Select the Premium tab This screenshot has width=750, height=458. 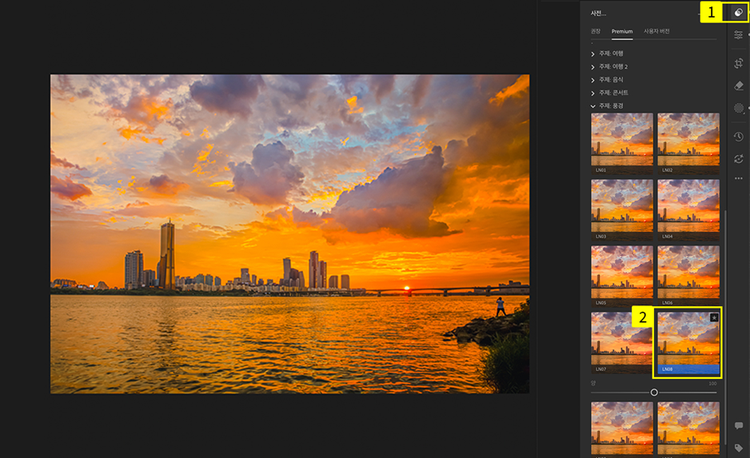[623, 31]
